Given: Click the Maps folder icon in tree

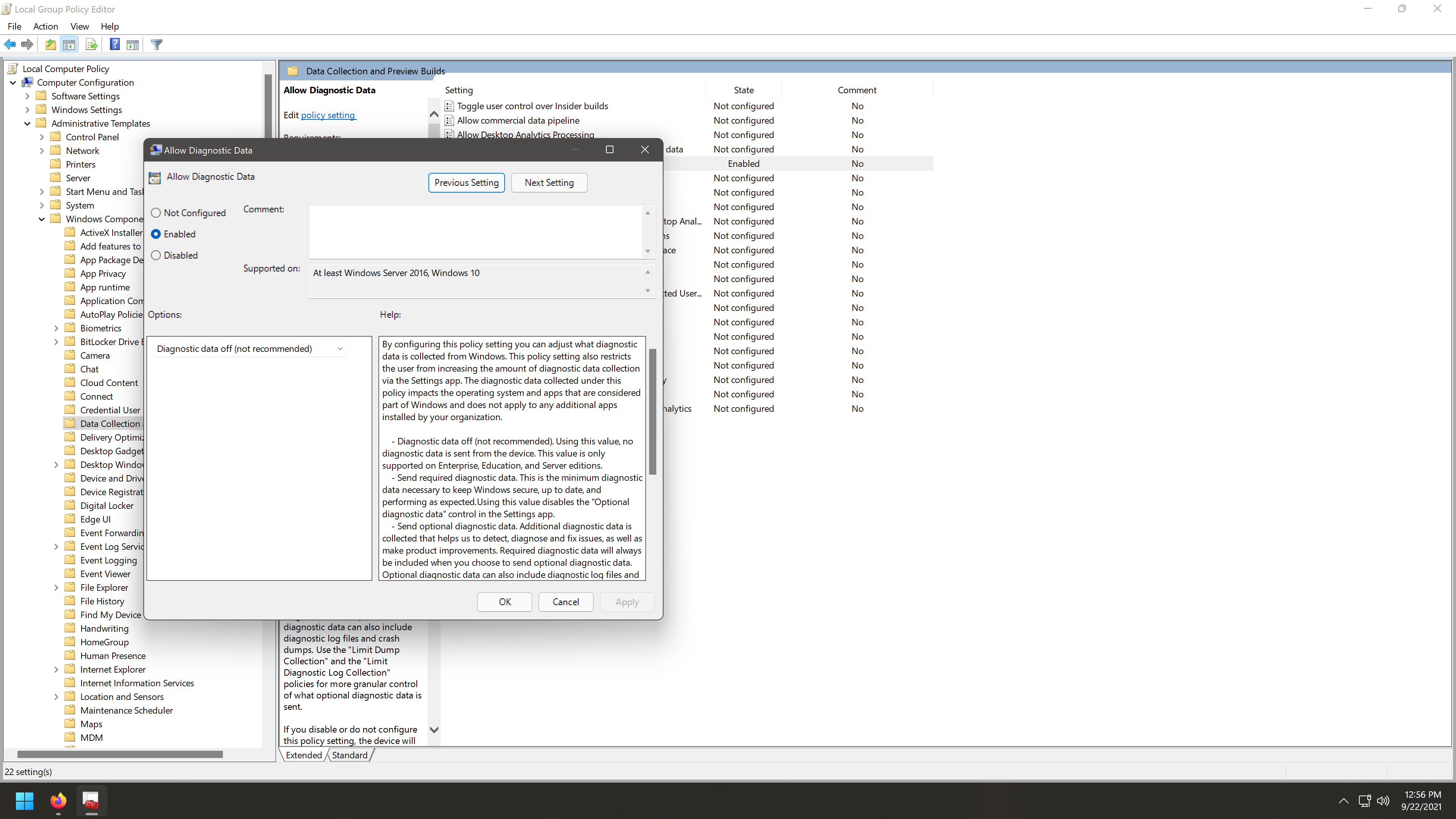Looking at the screenshot, I should (x=70, y=723).
